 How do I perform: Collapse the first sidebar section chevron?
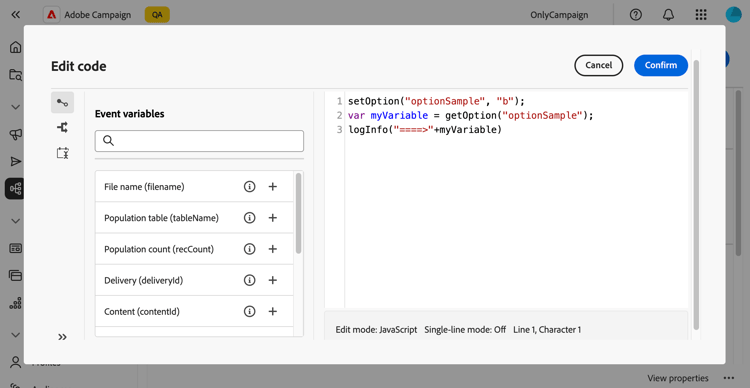point(15,107)
